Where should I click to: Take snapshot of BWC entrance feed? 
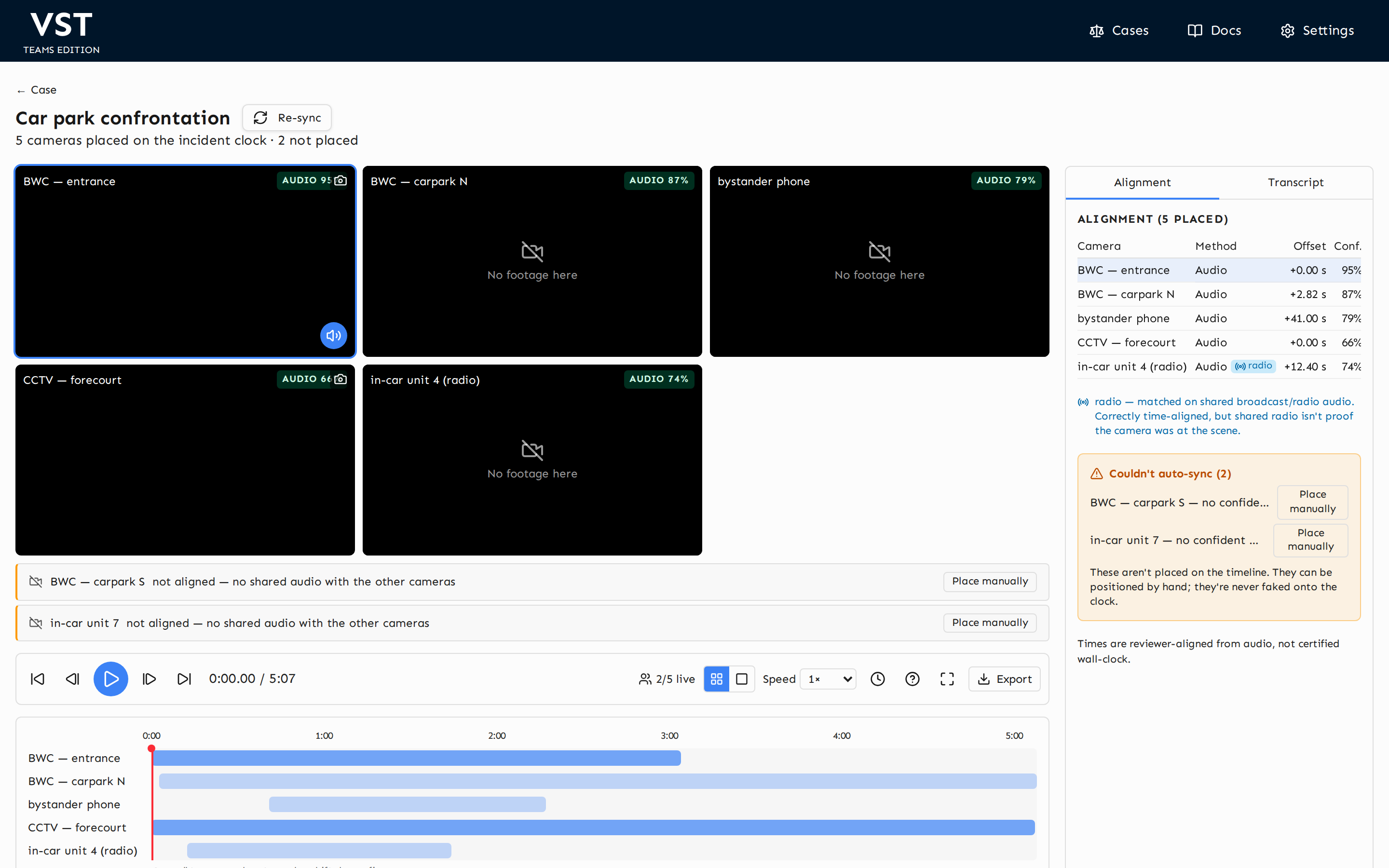point(340,180)
